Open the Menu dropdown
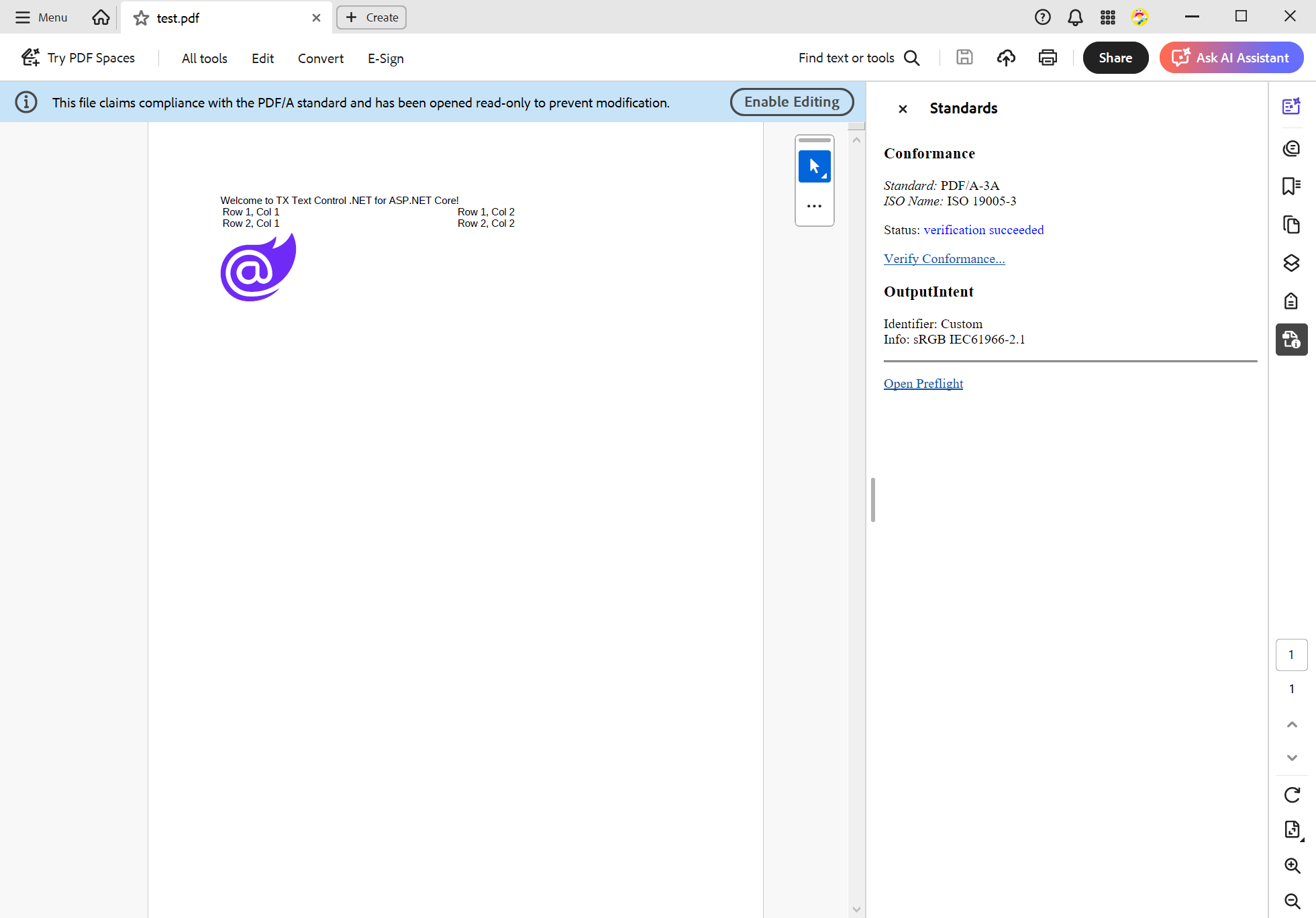The height and width of the screenshot is (918, 1316). pos(40,17)
